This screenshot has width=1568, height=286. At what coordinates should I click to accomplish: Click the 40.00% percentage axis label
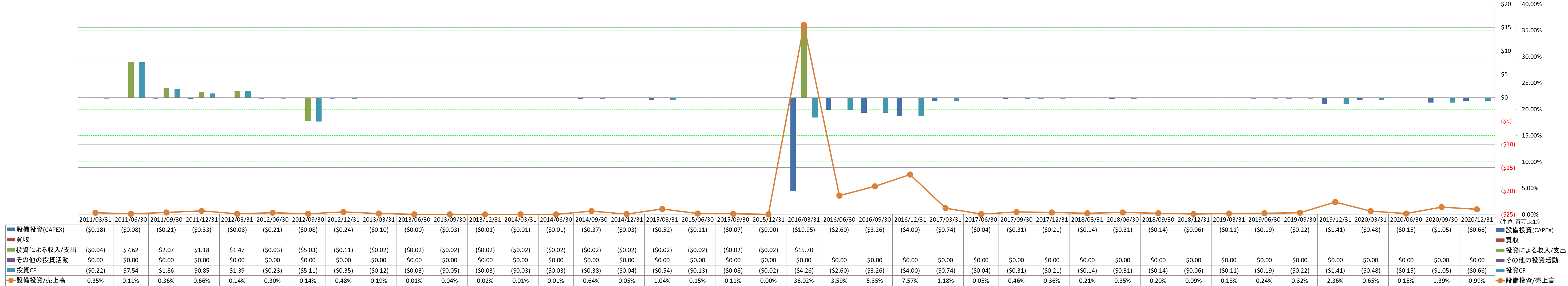click(1531, 4)
